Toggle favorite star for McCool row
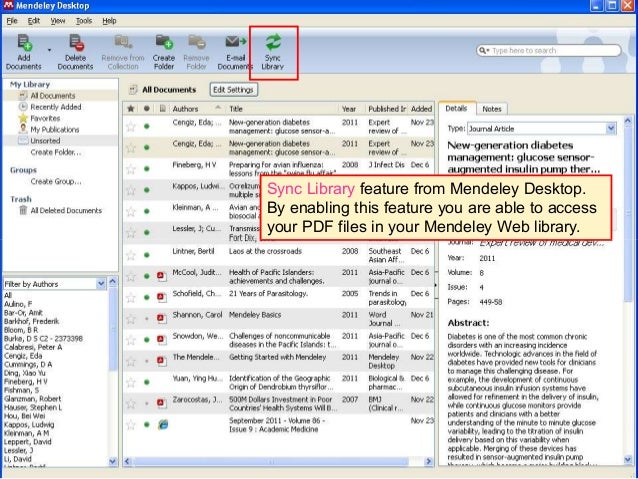The height and width of the screenshot is (479, 638). tap(131, 276)
